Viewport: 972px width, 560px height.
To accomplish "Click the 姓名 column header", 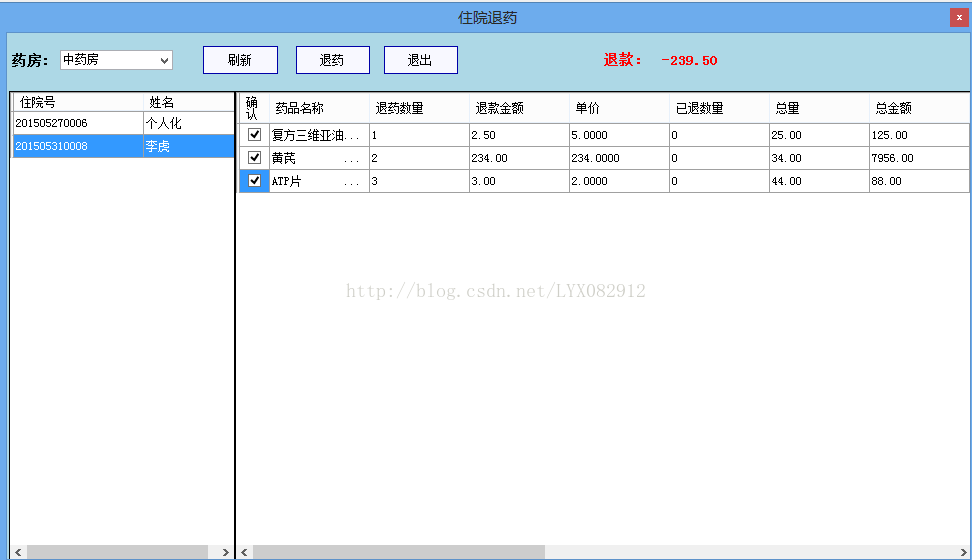I will coord(188,102).
